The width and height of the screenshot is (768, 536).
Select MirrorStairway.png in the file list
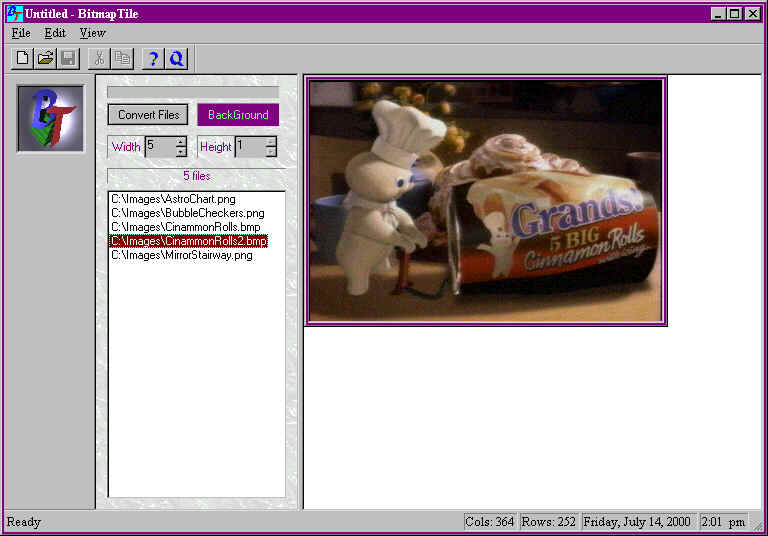coord(181,255)
